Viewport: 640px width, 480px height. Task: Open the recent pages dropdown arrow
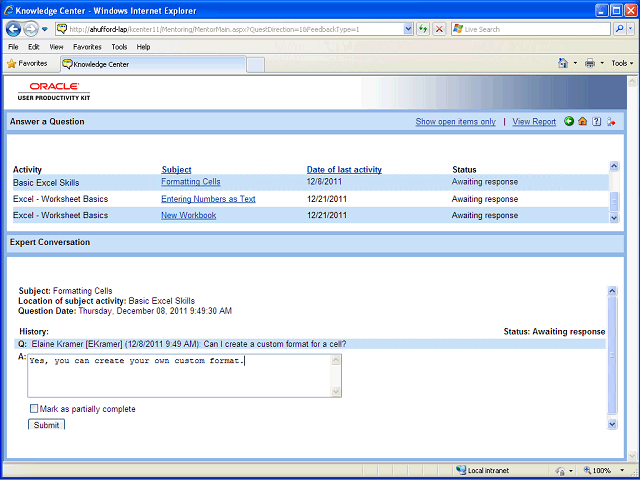[45, 29]
